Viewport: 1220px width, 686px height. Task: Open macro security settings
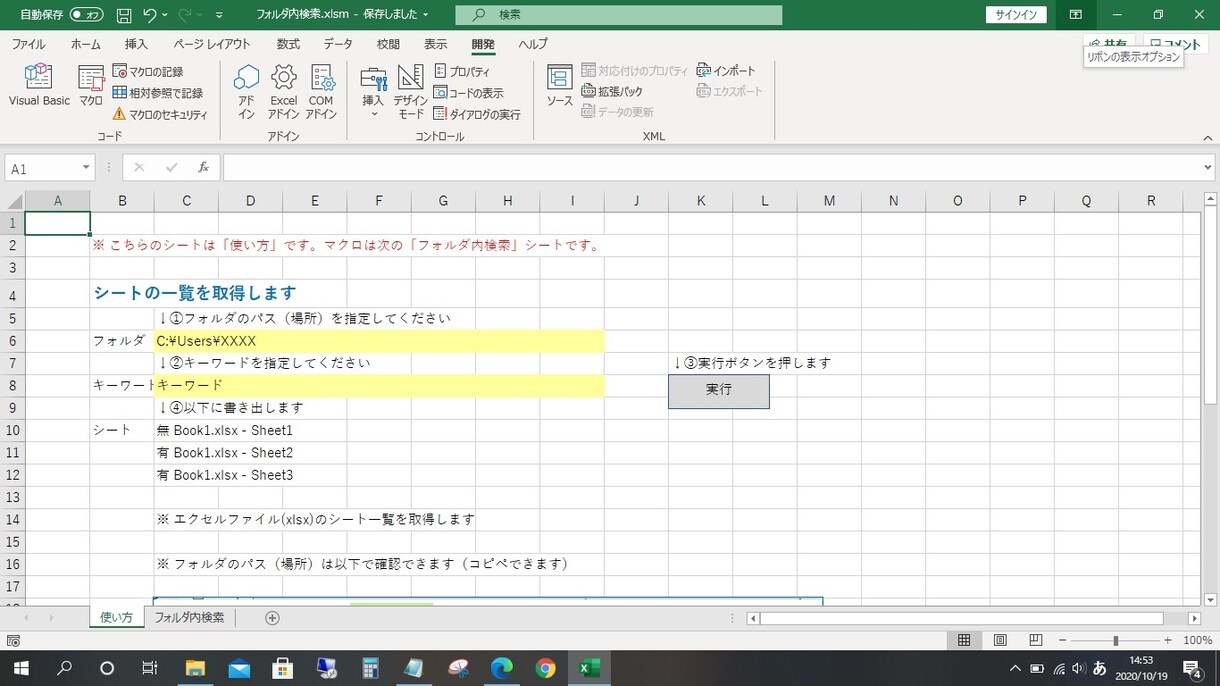(x=160, y=114)
